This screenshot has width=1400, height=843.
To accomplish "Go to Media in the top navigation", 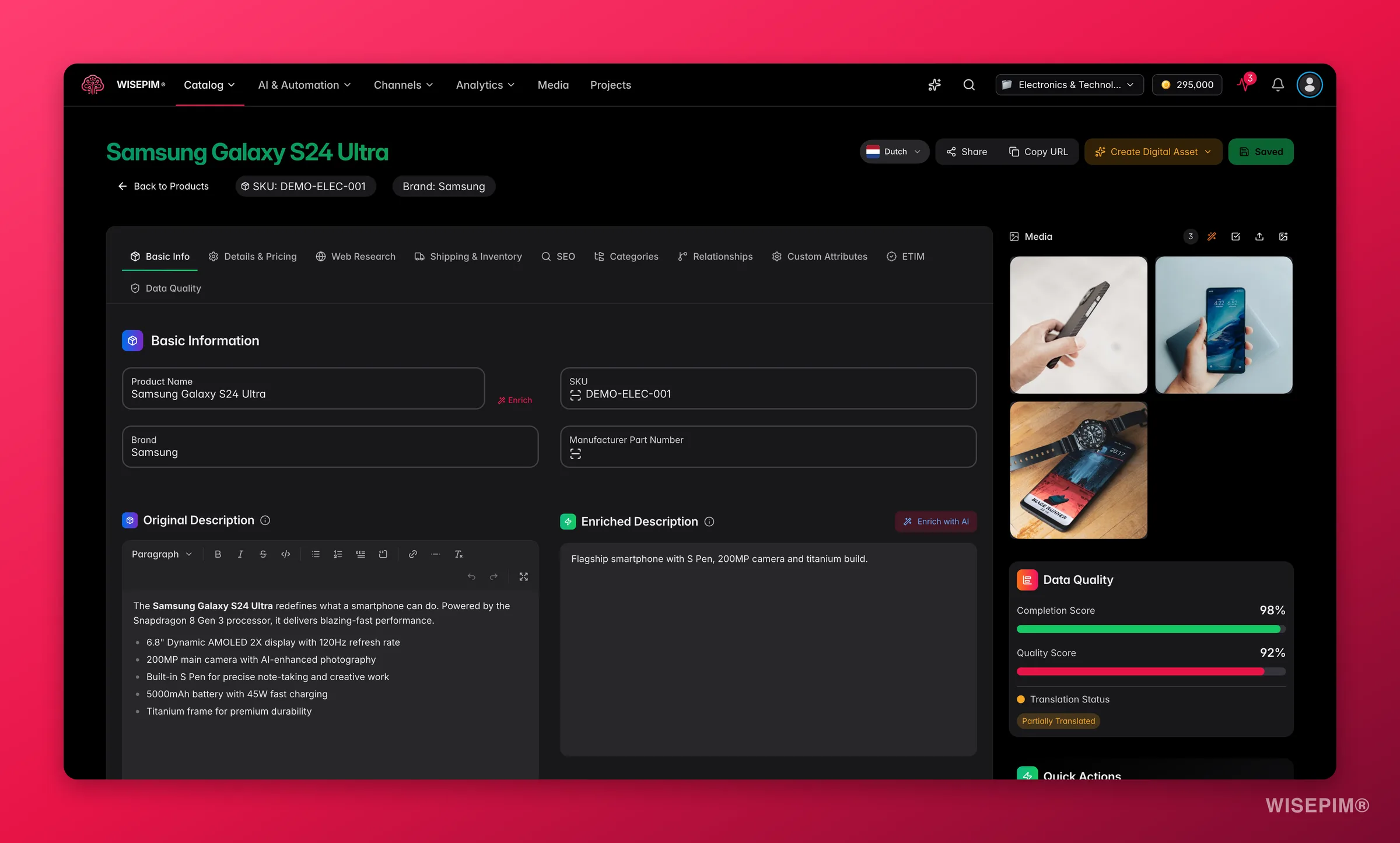I will click(x=553, y=85).
